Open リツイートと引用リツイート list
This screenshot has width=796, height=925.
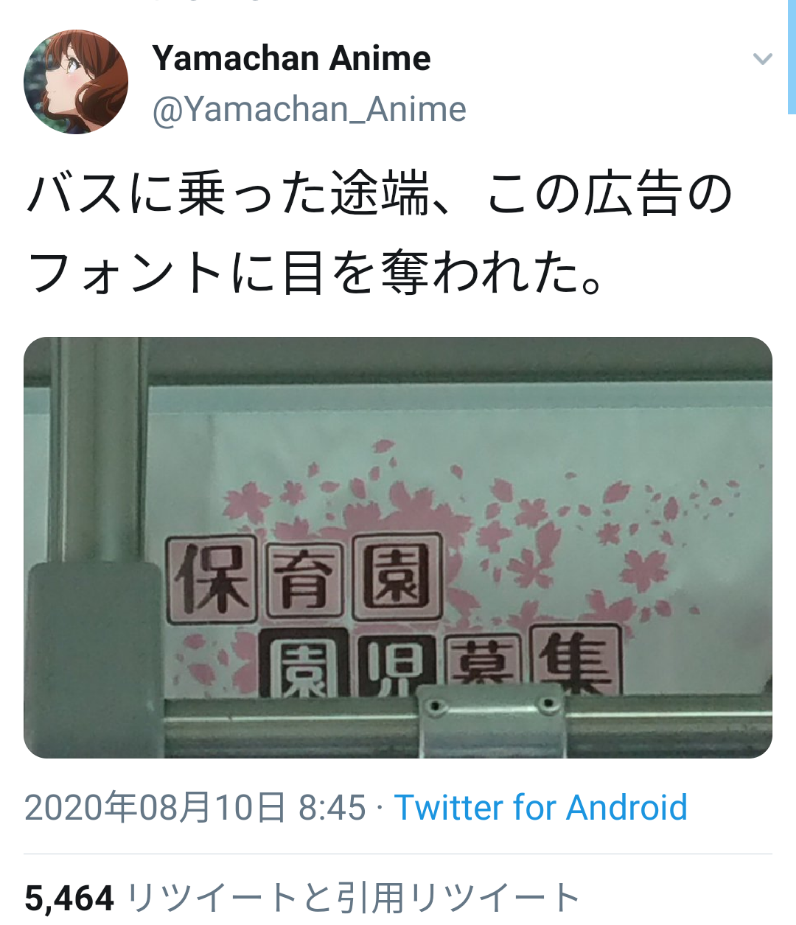click(354, 898)
